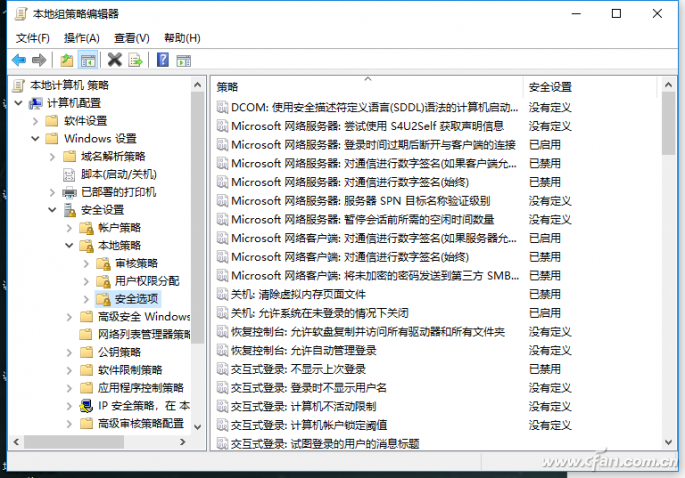Viewport: 685px width, 478px height.
Task: Click the show/hide action pane icon
Action: pyautogui.click(x=183, y=61)
